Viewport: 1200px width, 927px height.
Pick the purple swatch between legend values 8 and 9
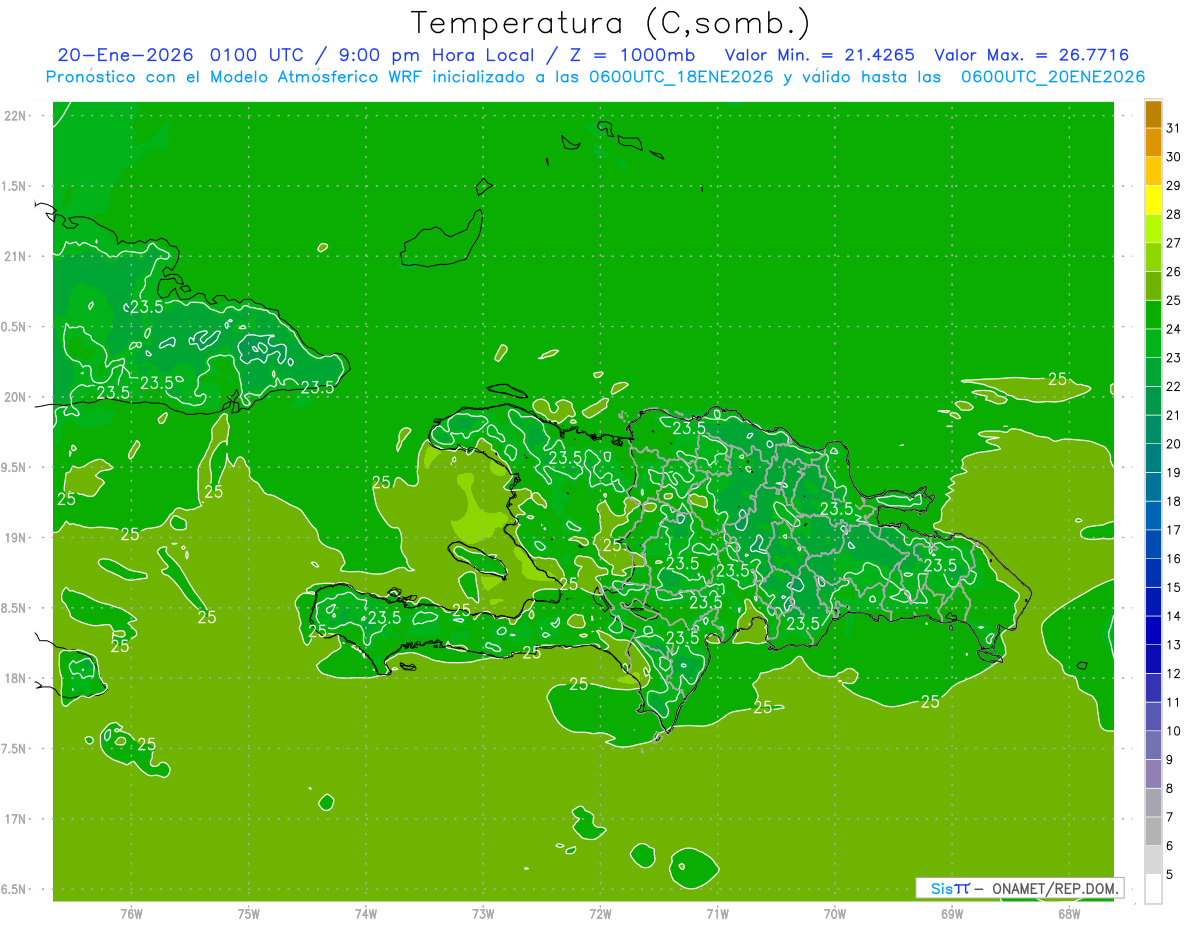click(x=1153, y=774)
